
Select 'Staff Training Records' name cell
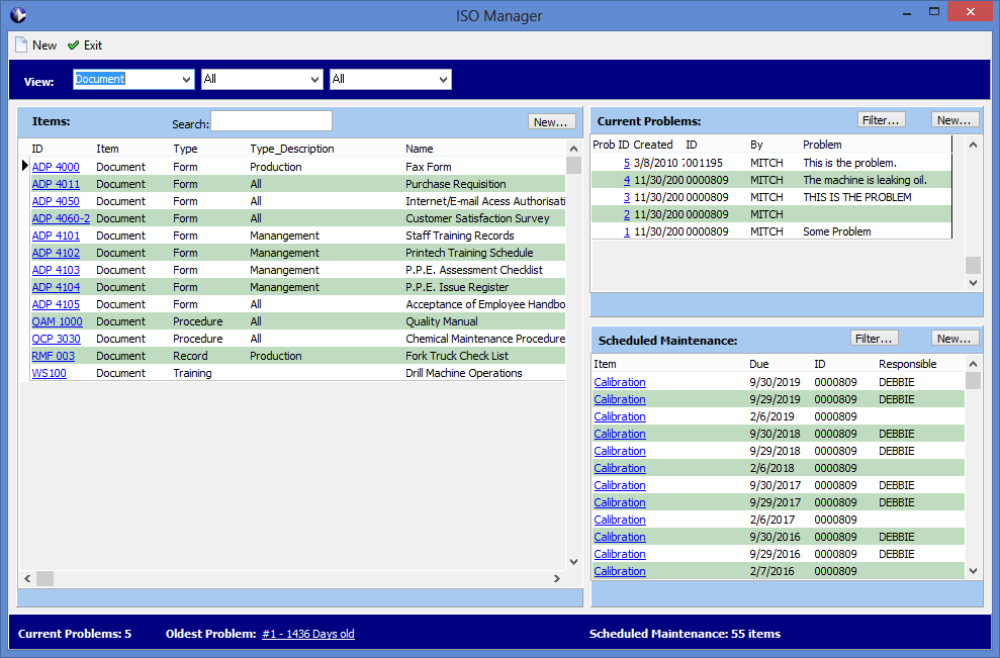pos(459,235)
